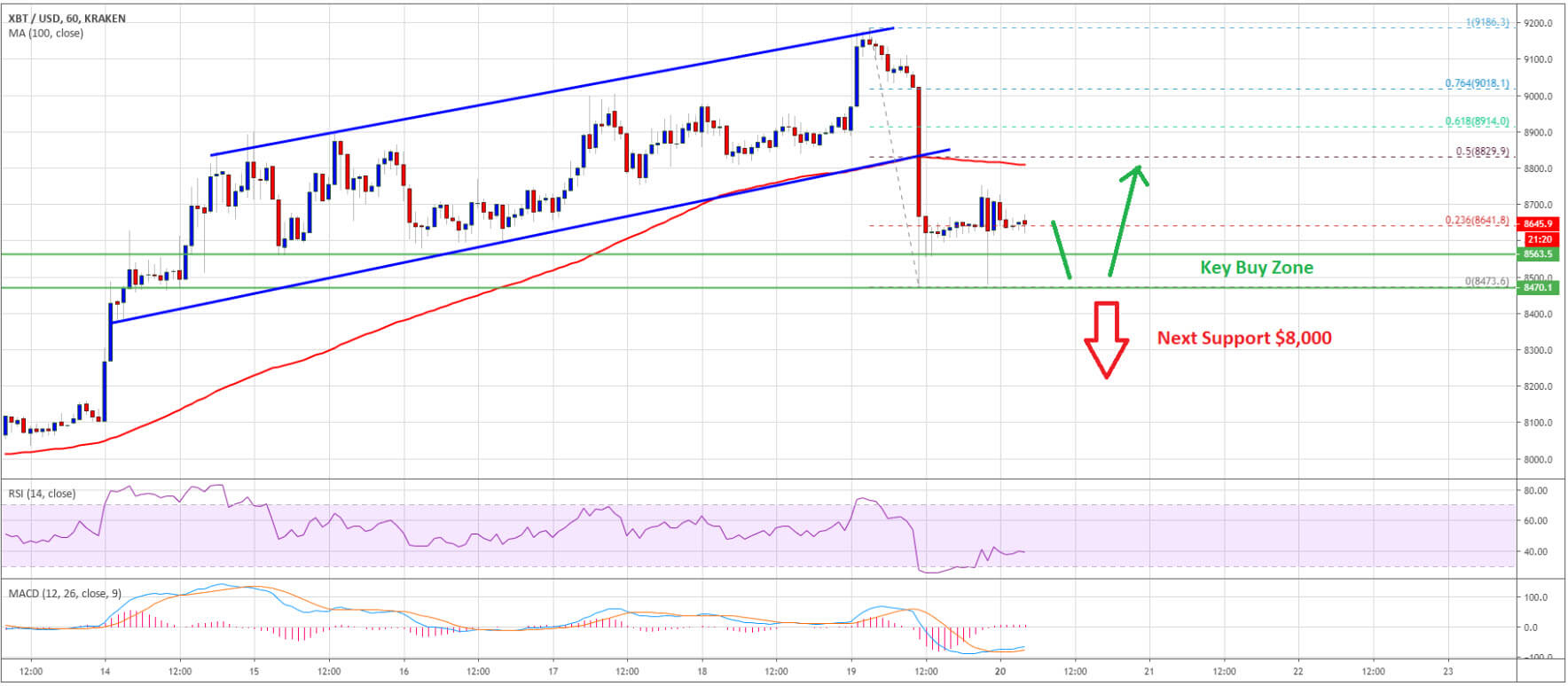Click the red current price tag 8645.9
This screenshot has width=1568, height=686.
[x=1539, y=225]
